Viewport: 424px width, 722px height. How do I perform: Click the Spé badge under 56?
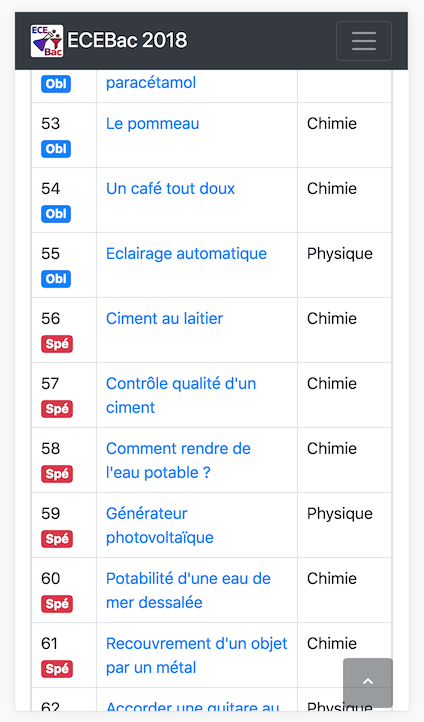point(57,344)
